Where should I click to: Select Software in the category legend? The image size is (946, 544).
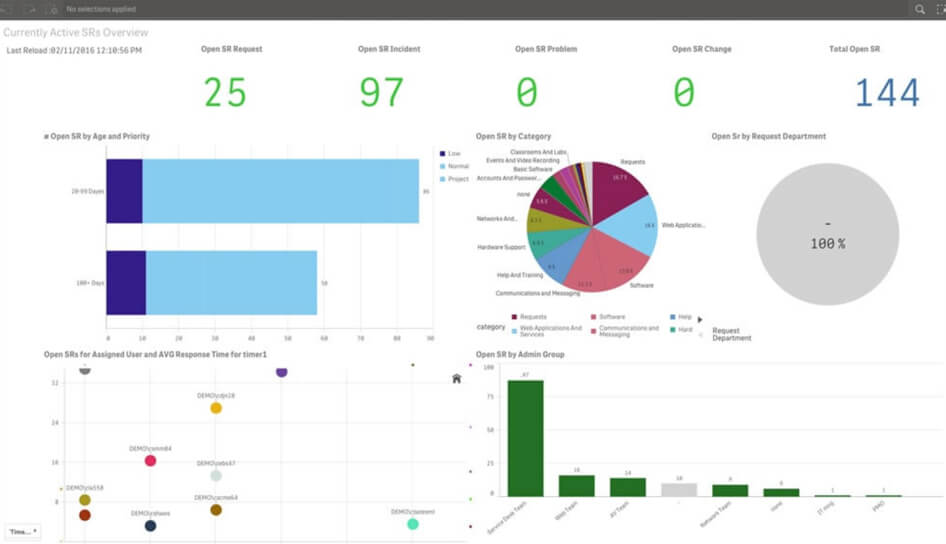(x=608, y=317)
